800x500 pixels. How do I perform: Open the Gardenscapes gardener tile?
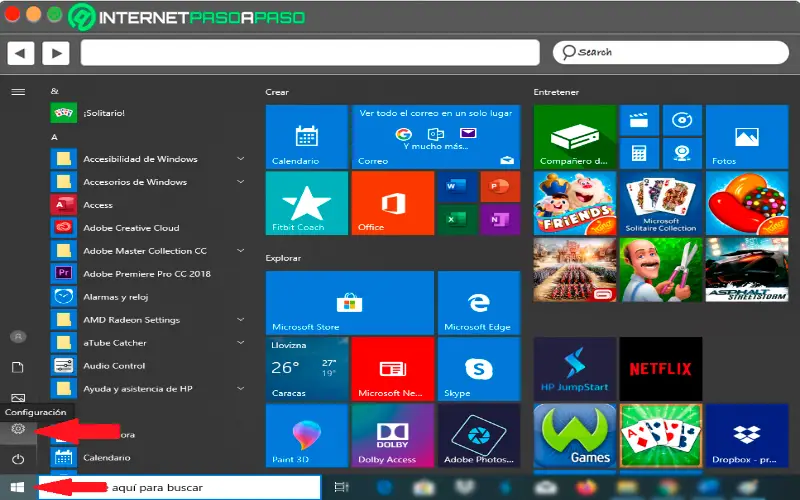pos(661,269)
